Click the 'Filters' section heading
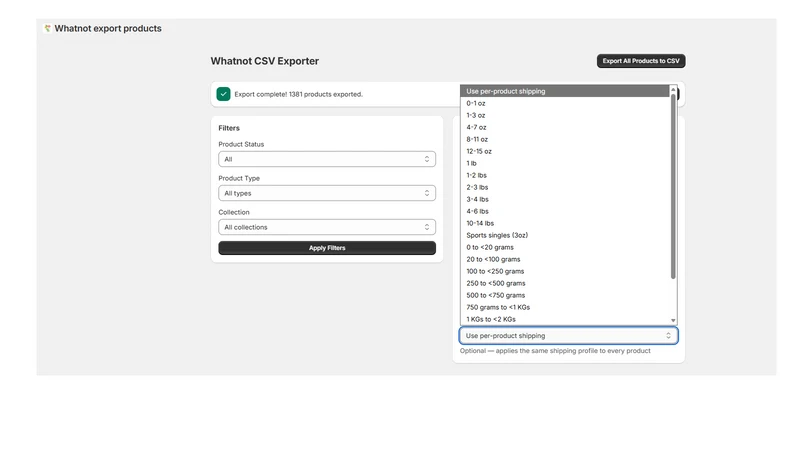 [229, 128]
